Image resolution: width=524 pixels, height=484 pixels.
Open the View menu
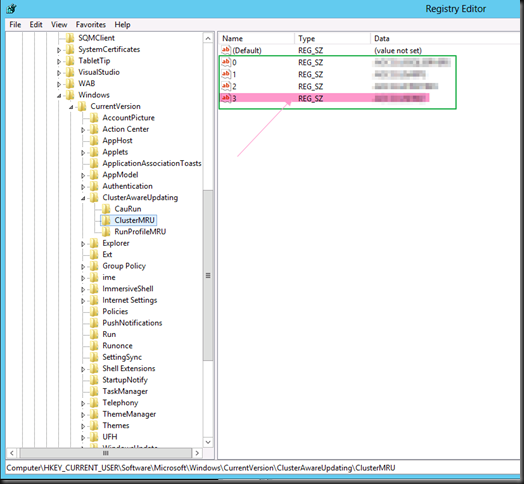click(59, 25)
